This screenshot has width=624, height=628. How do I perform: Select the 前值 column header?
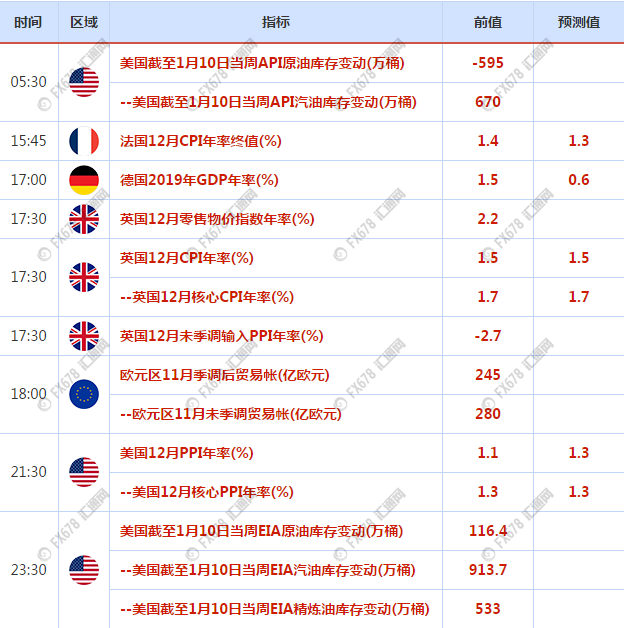[488, 22]
